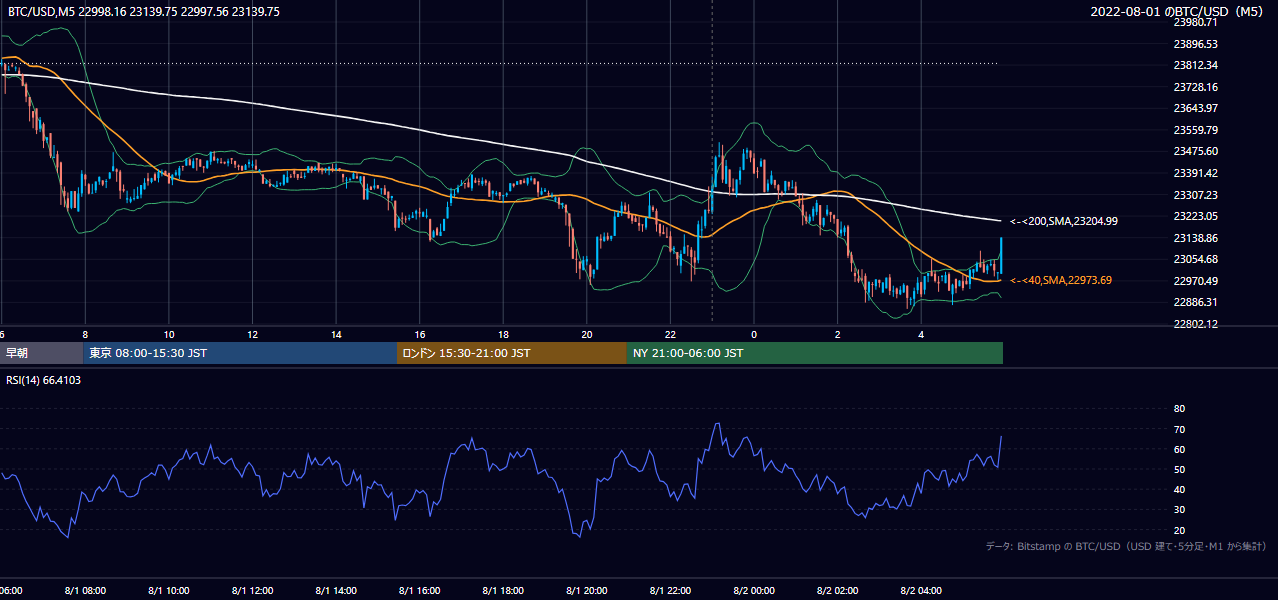Click RSI axis level 80
Screen dimensions: 1278x600
[1179, 409]
